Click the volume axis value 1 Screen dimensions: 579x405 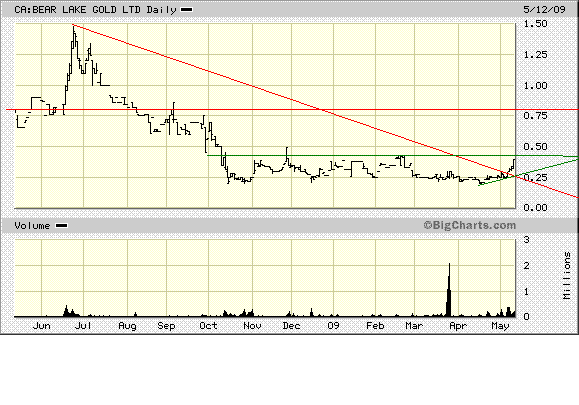tap(527, 292)
